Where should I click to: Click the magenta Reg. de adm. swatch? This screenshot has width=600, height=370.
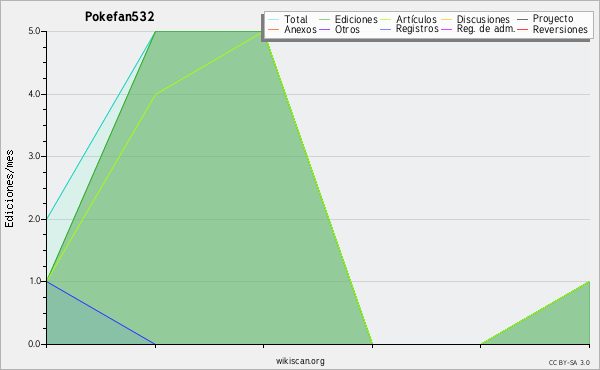[x=447, y=29]
